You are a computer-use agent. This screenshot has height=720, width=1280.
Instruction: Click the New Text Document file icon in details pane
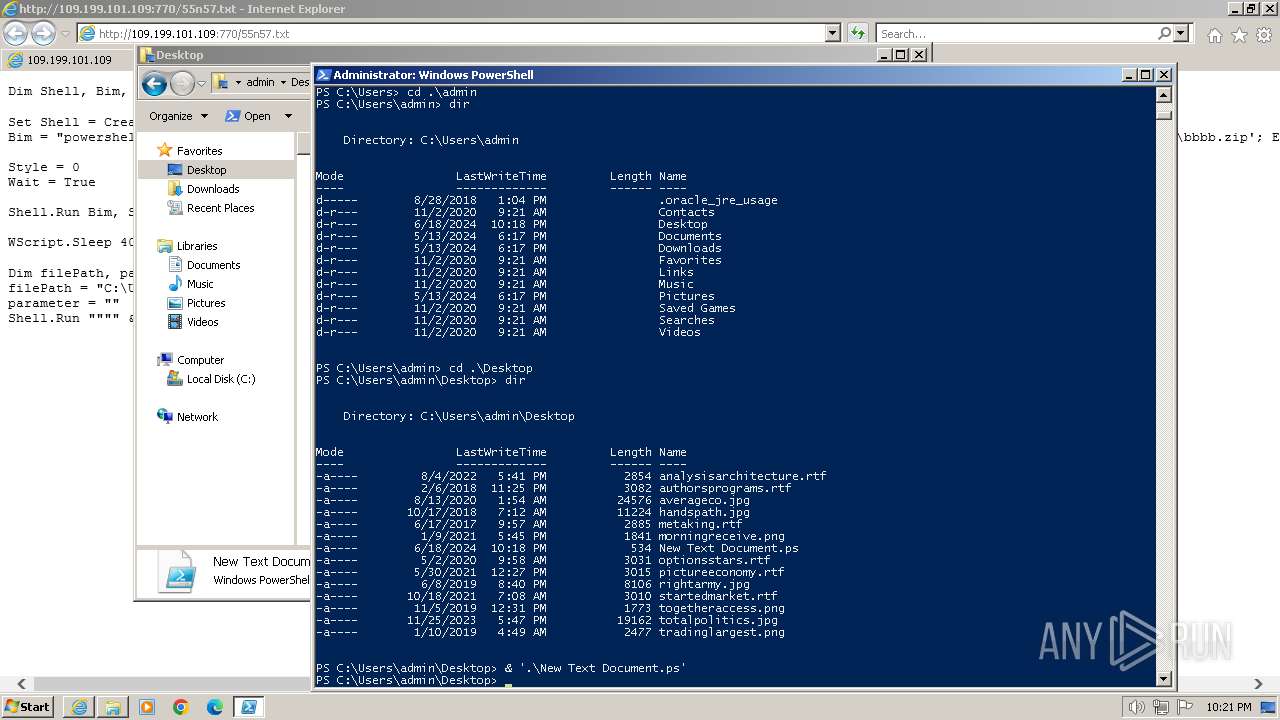178,571
